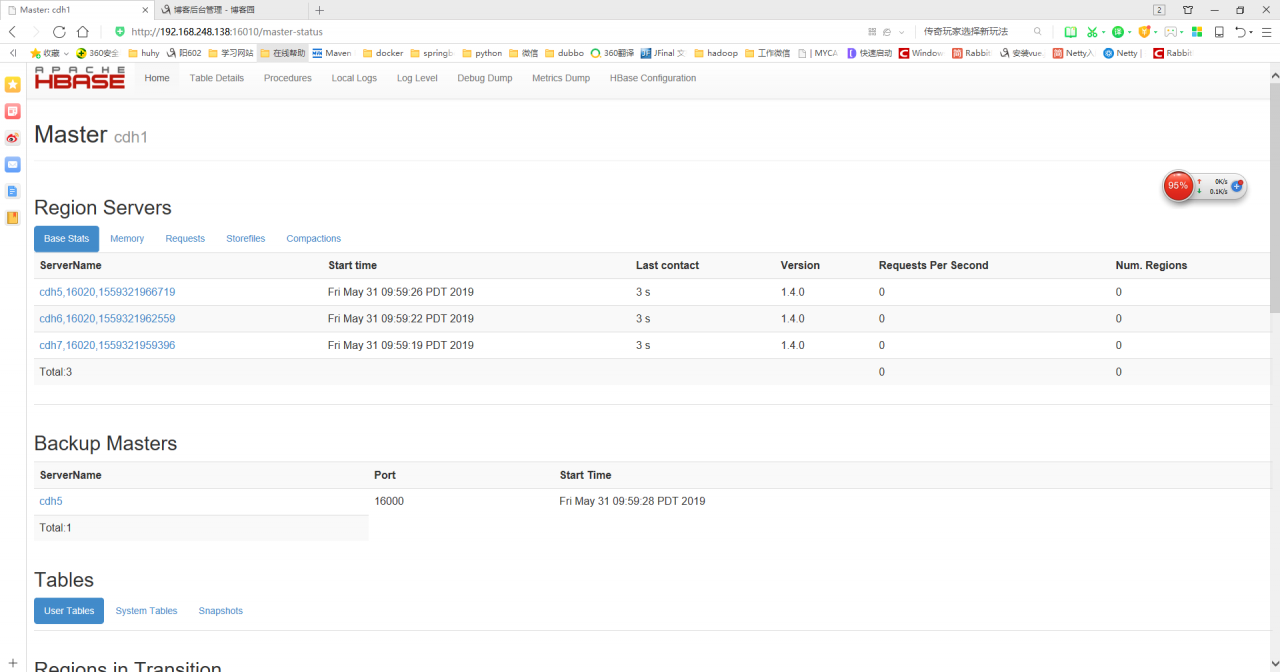Screen dimensions: 1280x672
Task: Switch to the Storefiles tab
Action: click(x=246, y=239)
